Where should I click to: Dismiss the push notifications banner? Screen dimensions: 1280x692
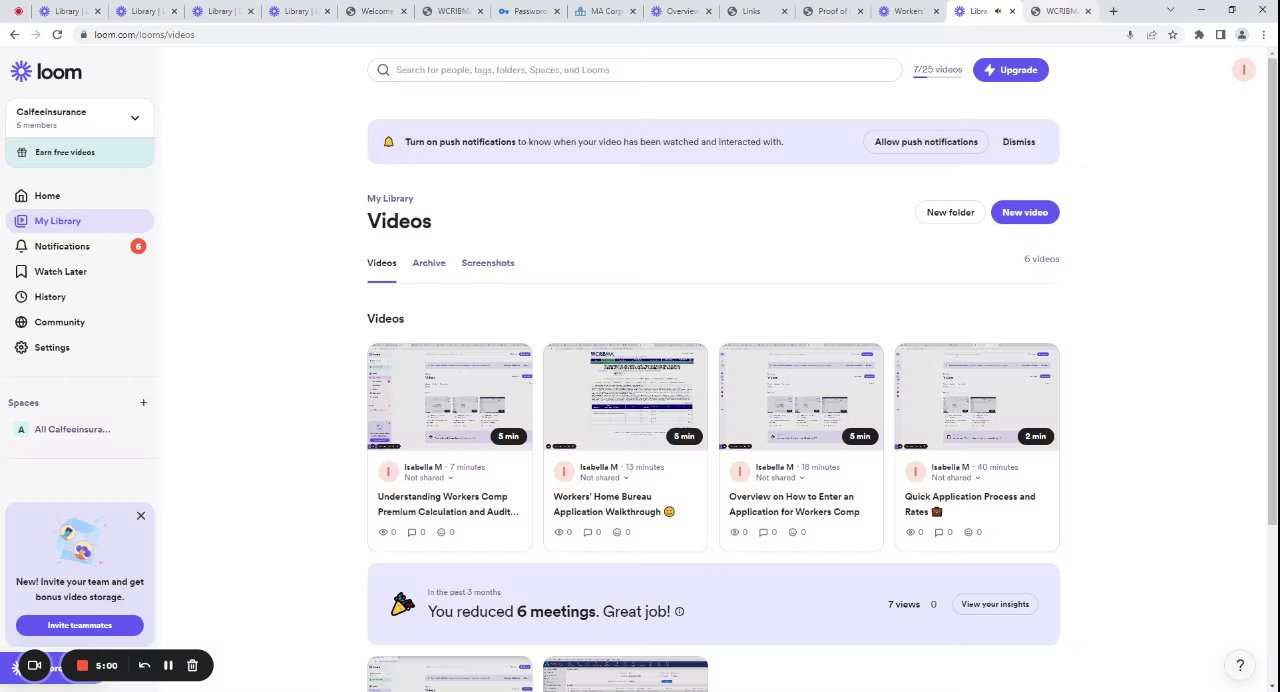click(1019, 142)
